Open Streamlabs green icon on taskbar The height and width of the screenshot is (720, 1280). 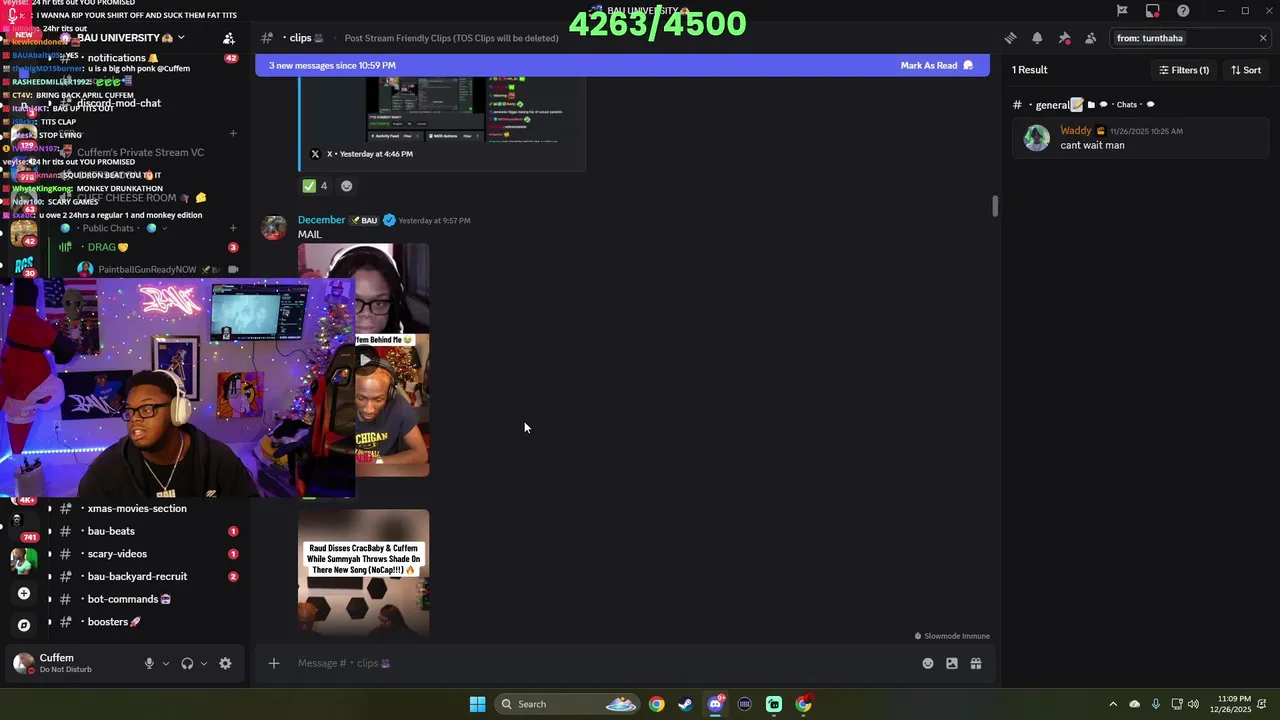click(774, 704)
